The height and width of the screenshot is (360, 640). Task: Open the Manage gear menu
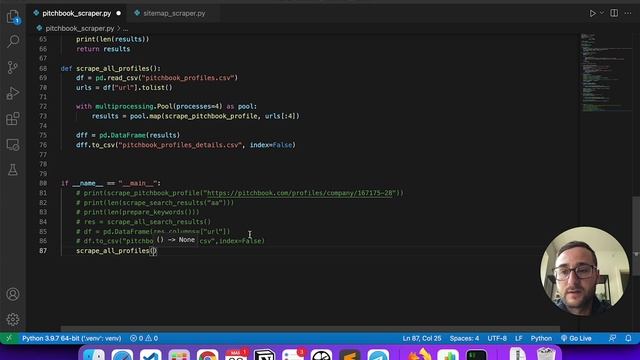coord(13,319)
